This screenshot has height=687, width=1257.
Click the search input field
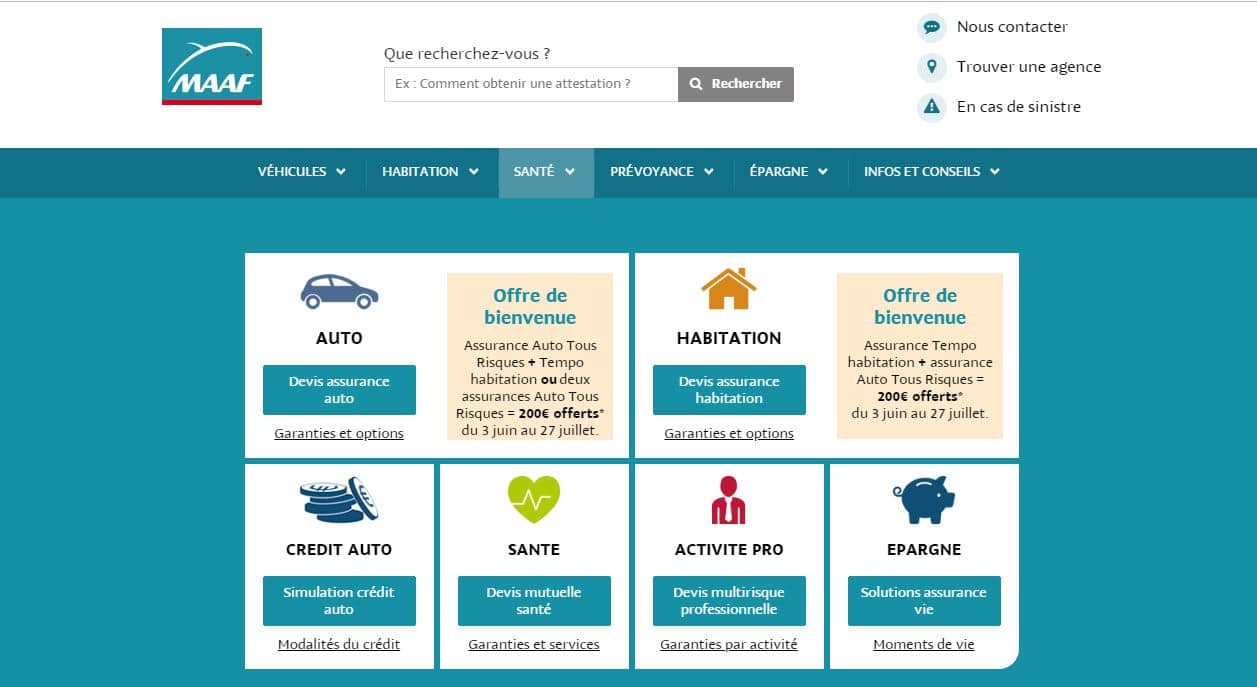coord(530,84)
